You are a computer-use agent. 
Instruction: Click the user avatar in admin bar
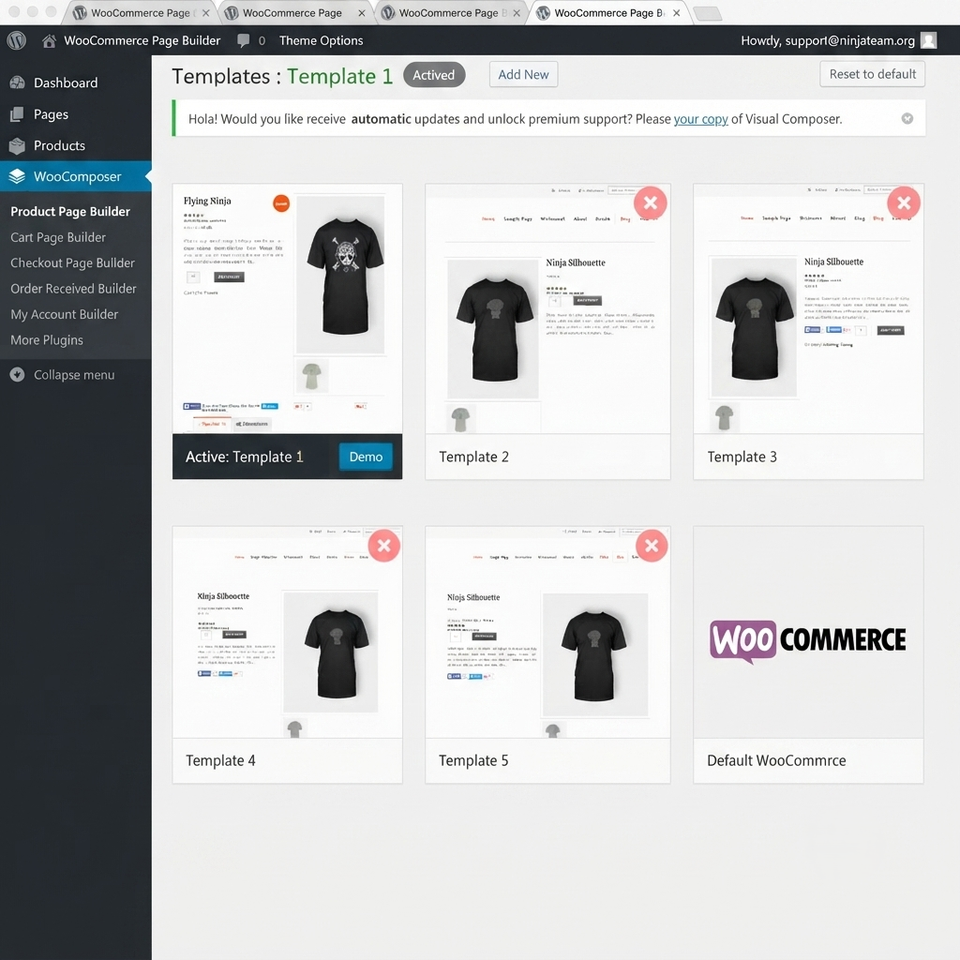click(x=928, y=40)
